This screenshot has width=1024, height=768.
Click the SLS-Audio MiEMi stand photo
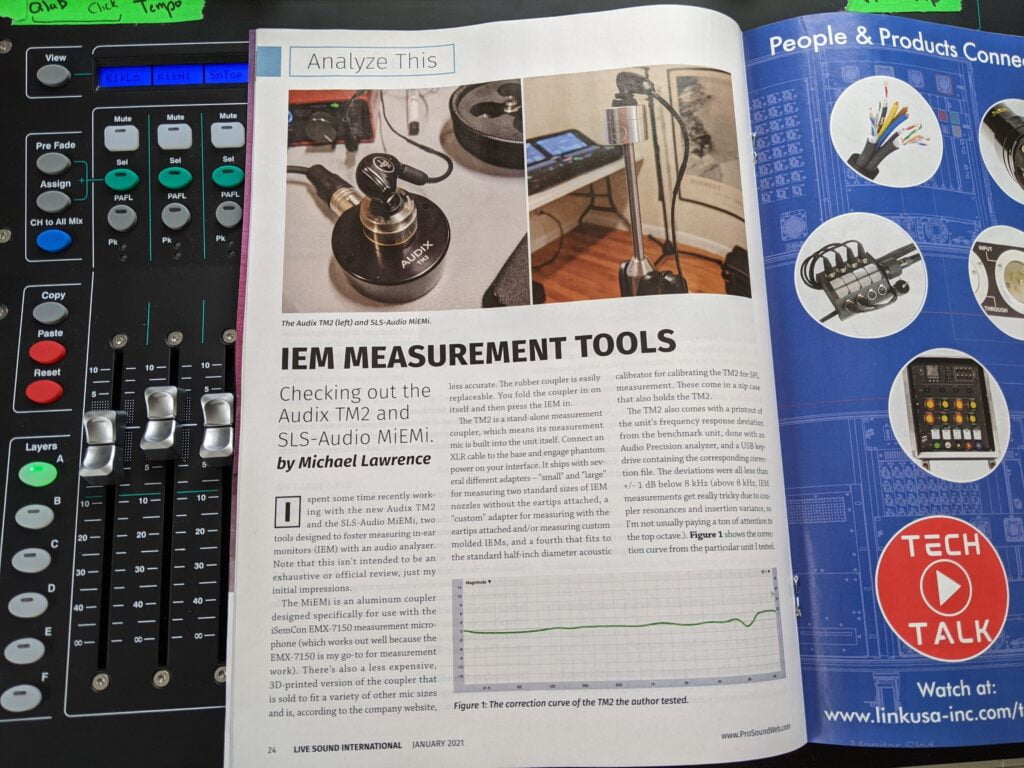pyautogui.click(x=639, y=184)
